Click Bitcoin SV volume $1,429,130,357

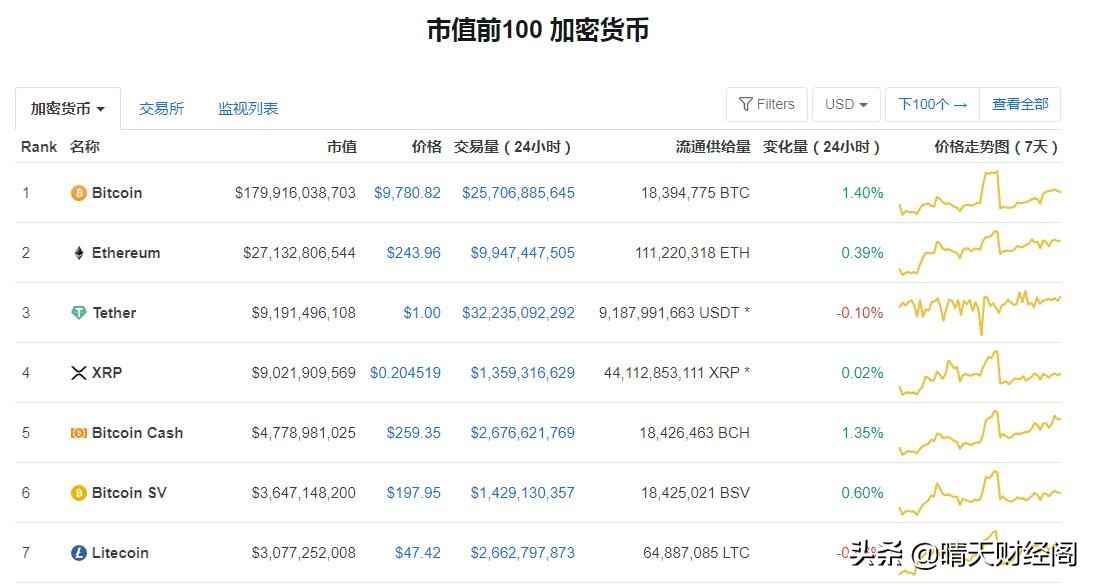point(522,493)
